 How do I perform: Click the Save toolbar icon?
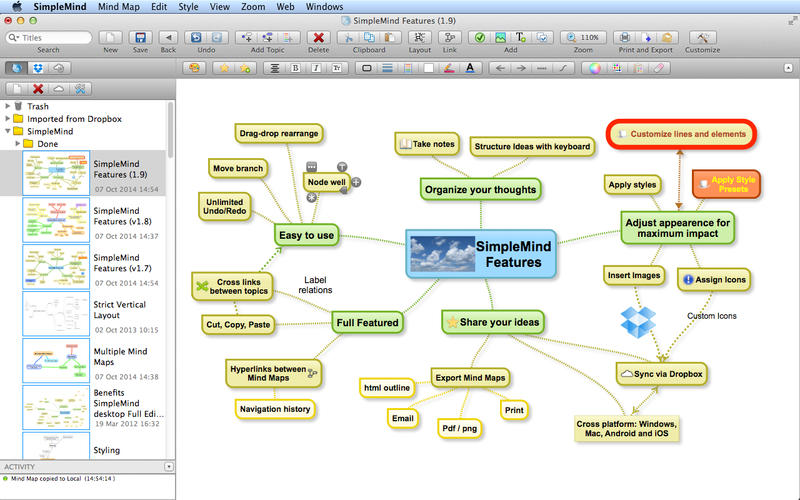[140, 37]
